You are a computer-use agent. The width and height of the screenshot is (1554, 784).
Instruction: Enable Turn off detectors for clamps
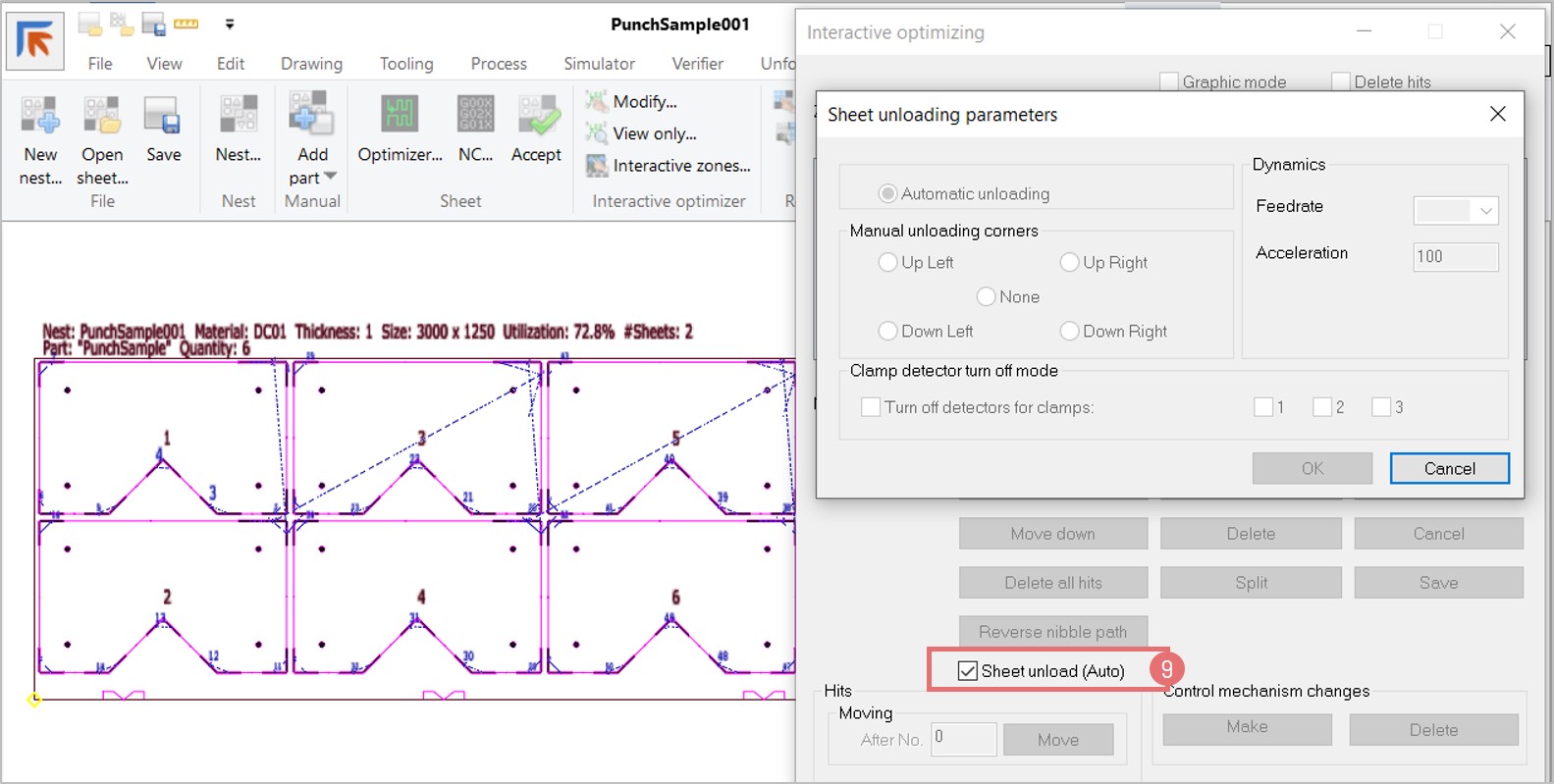tap(871, 407)
